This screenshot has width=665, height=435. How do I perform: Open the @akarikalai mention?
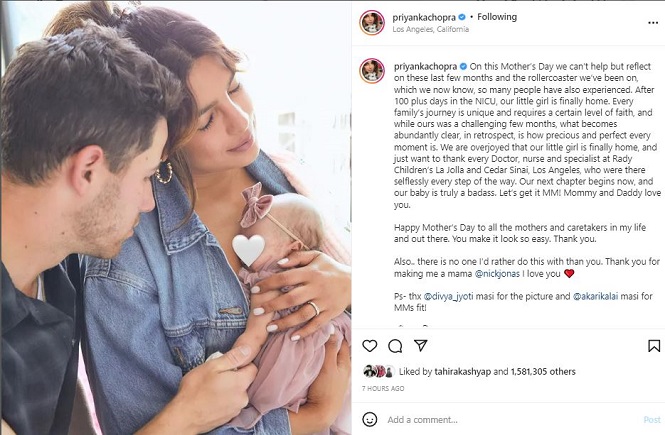point(595,296)
